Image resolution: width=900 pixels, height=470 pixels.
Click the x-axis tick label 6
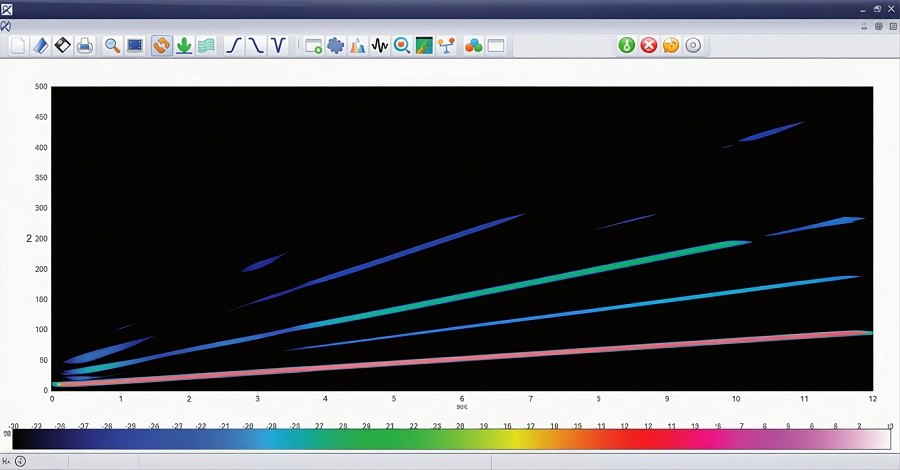462,398
